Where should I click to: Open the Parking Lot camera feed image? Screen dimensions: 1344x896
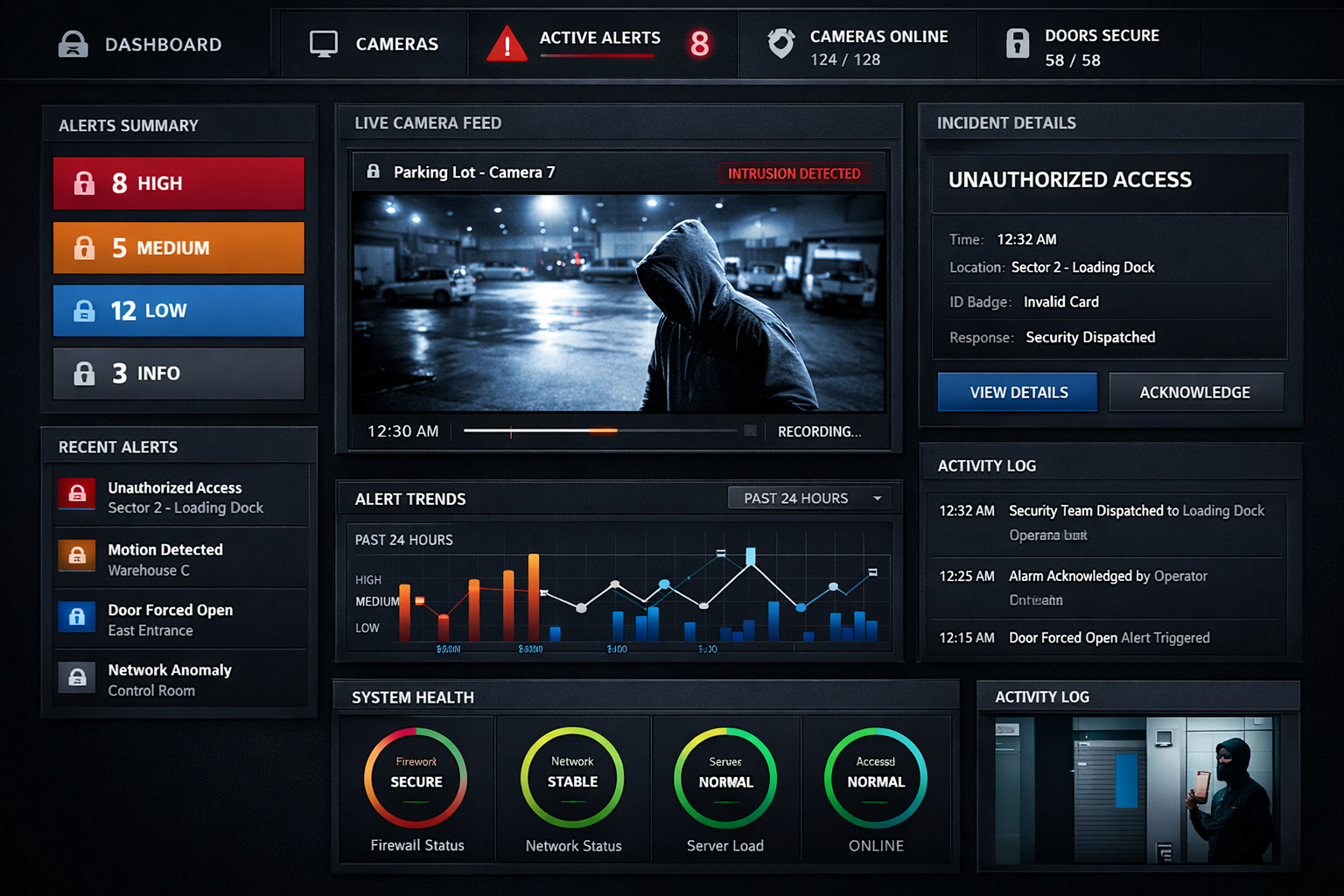(619, 303)
